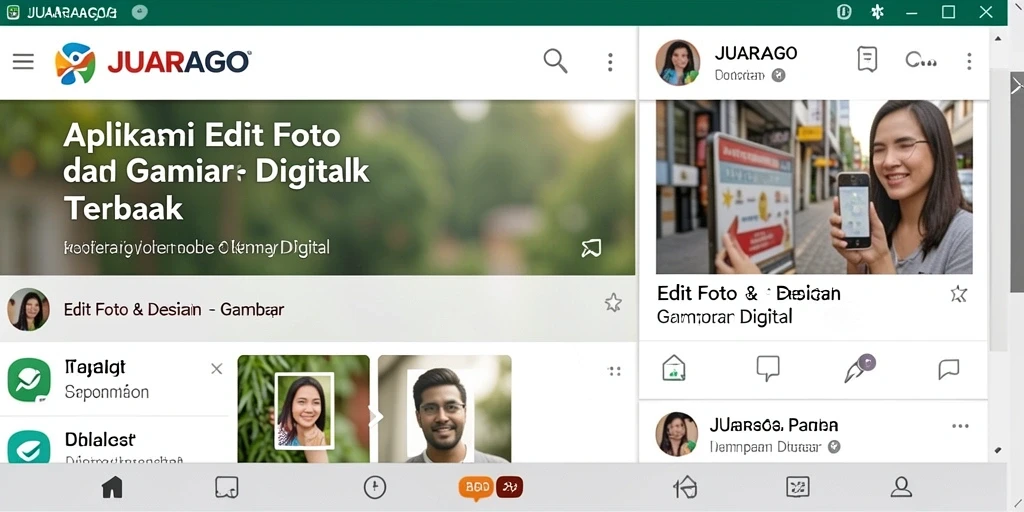Click the JUARAGO colorful logo
Image resolution: width=1024 pixels, height=512 pixels.
75,63
